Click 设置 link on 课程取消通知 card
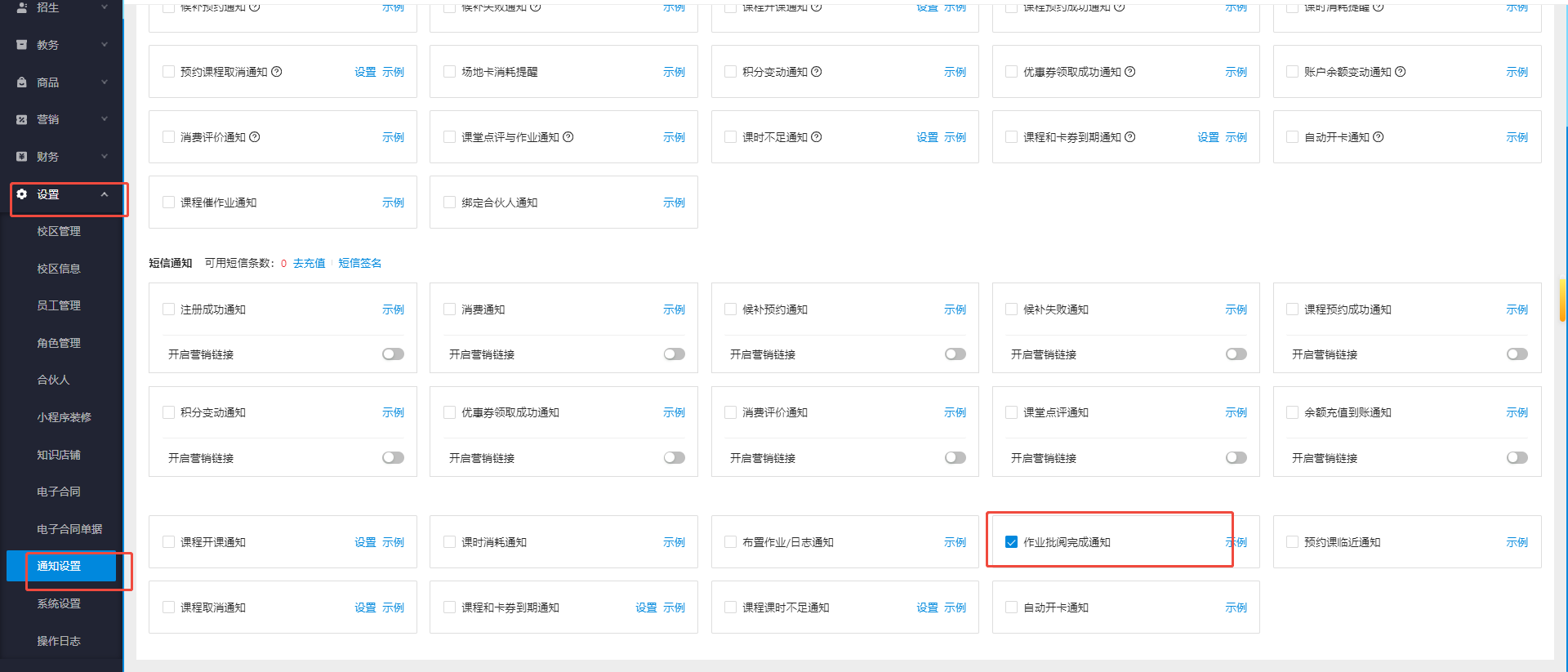Screen dimensions: 1568x672 (365, 607)
